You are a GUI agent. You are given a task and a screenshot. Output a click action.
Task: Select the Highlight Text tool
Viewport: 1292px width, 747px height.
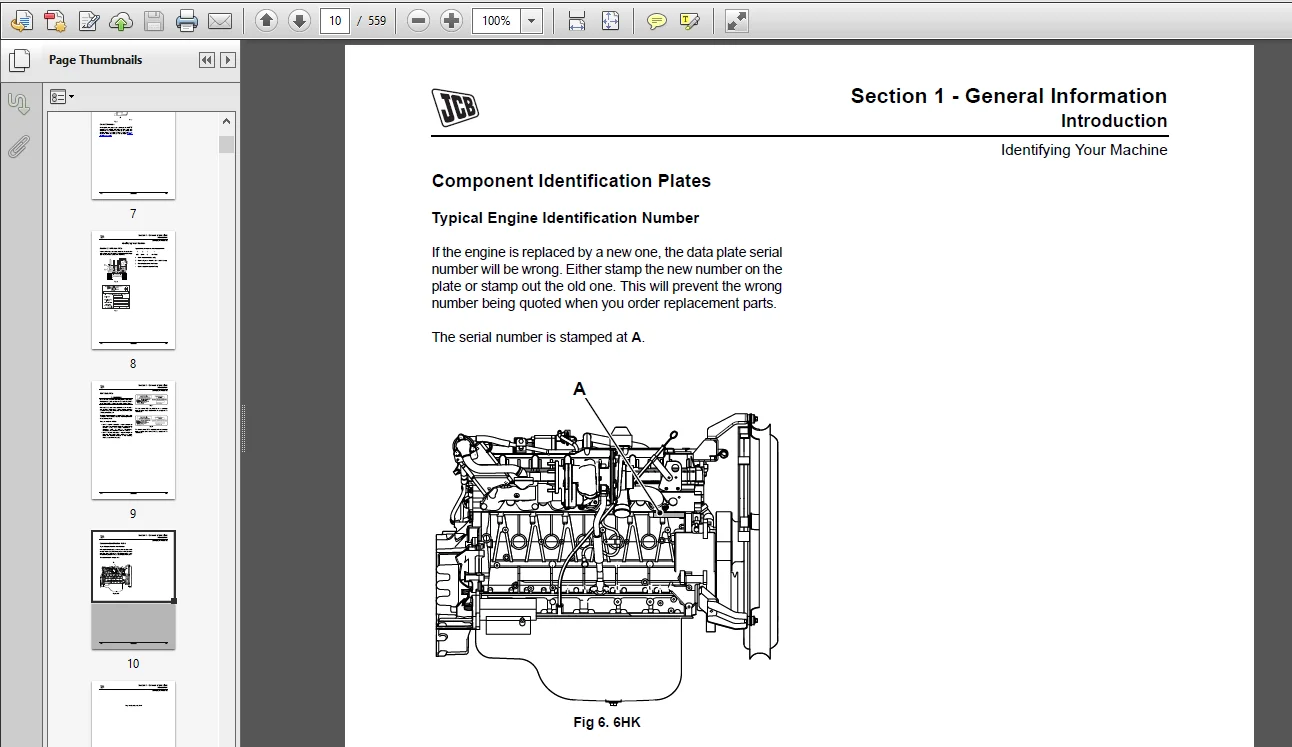point(689,20)
